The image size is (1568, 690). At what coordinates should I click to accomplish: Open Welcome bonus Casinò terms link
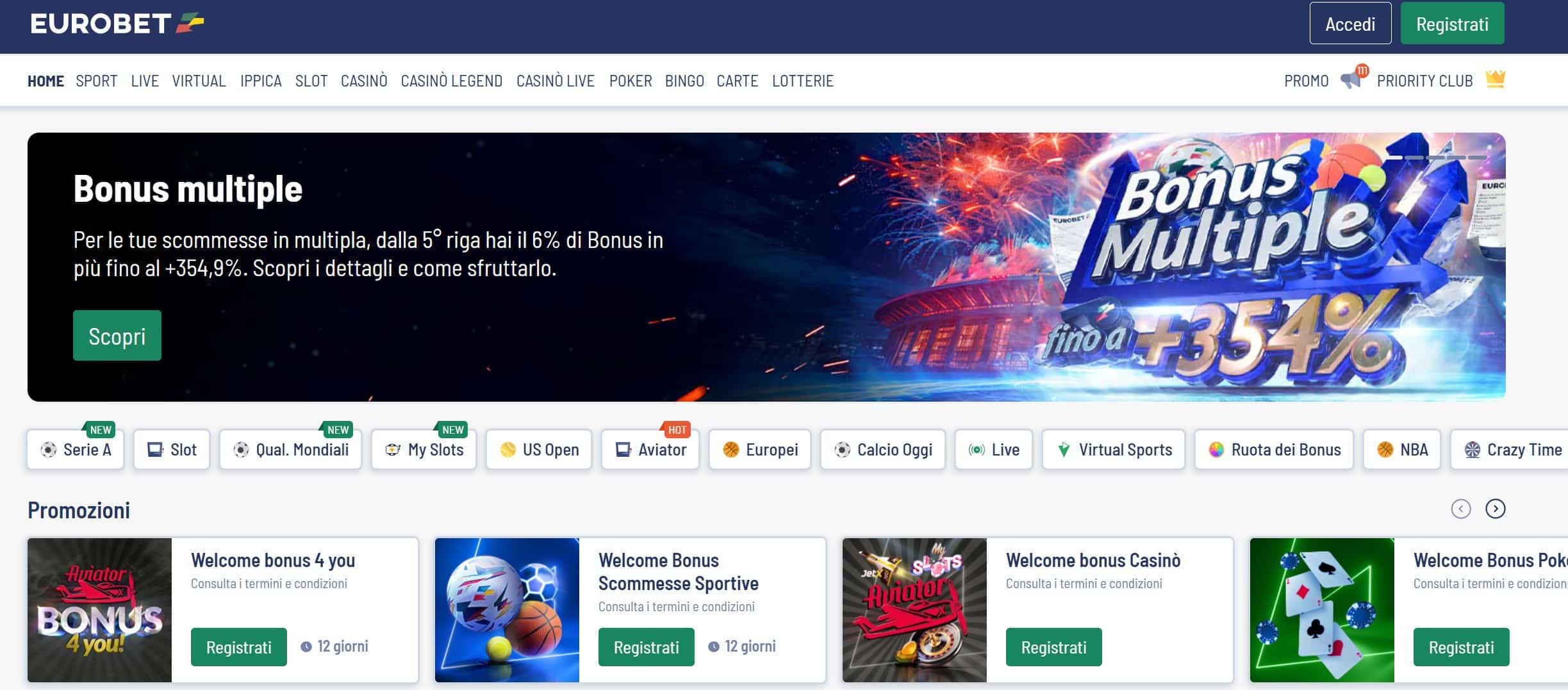pos(1084,584)
